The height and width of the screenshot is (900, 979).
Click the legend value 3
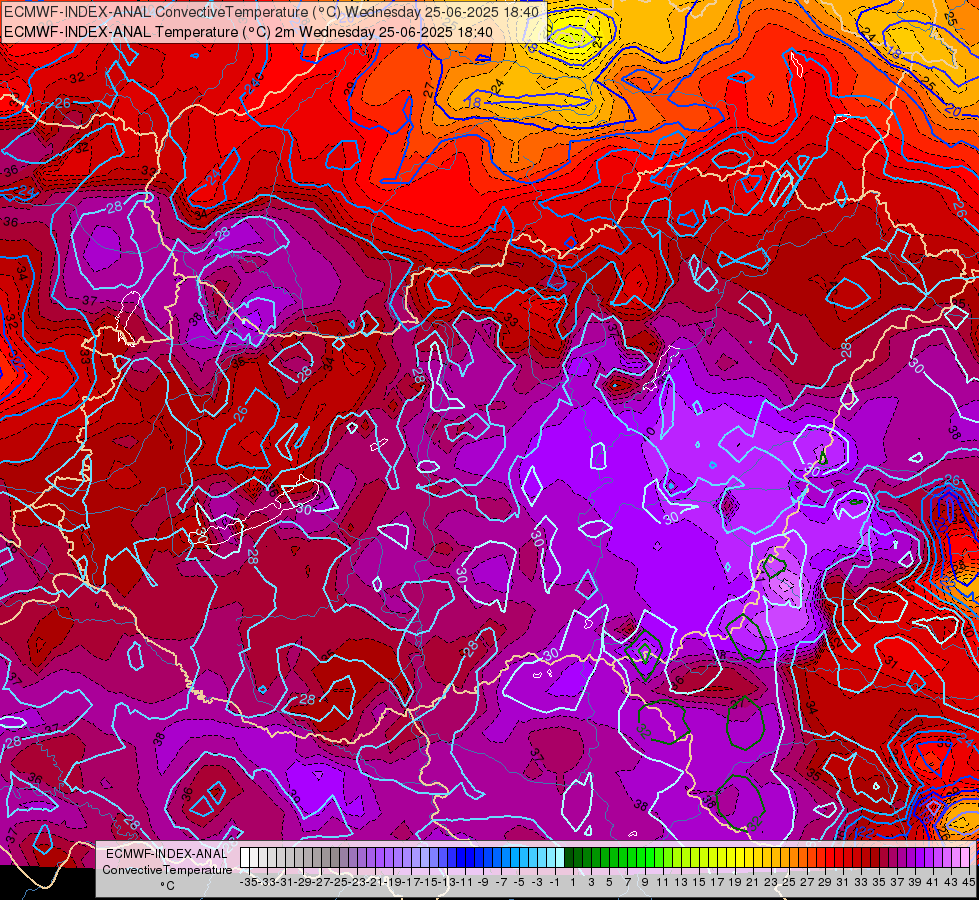coord(591,883)
